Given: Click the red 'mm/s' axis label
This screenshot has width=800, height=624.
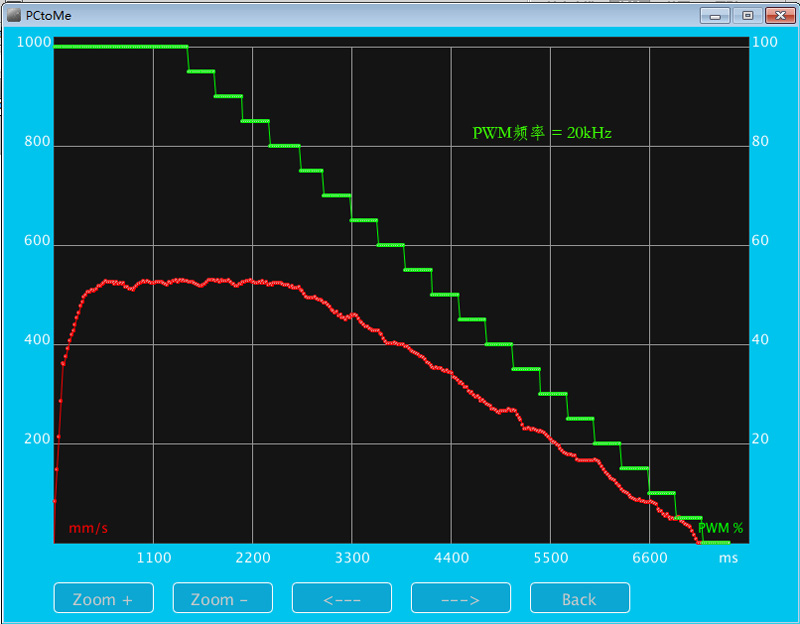Looking at the screenshot, I should (x=88, y=528).
